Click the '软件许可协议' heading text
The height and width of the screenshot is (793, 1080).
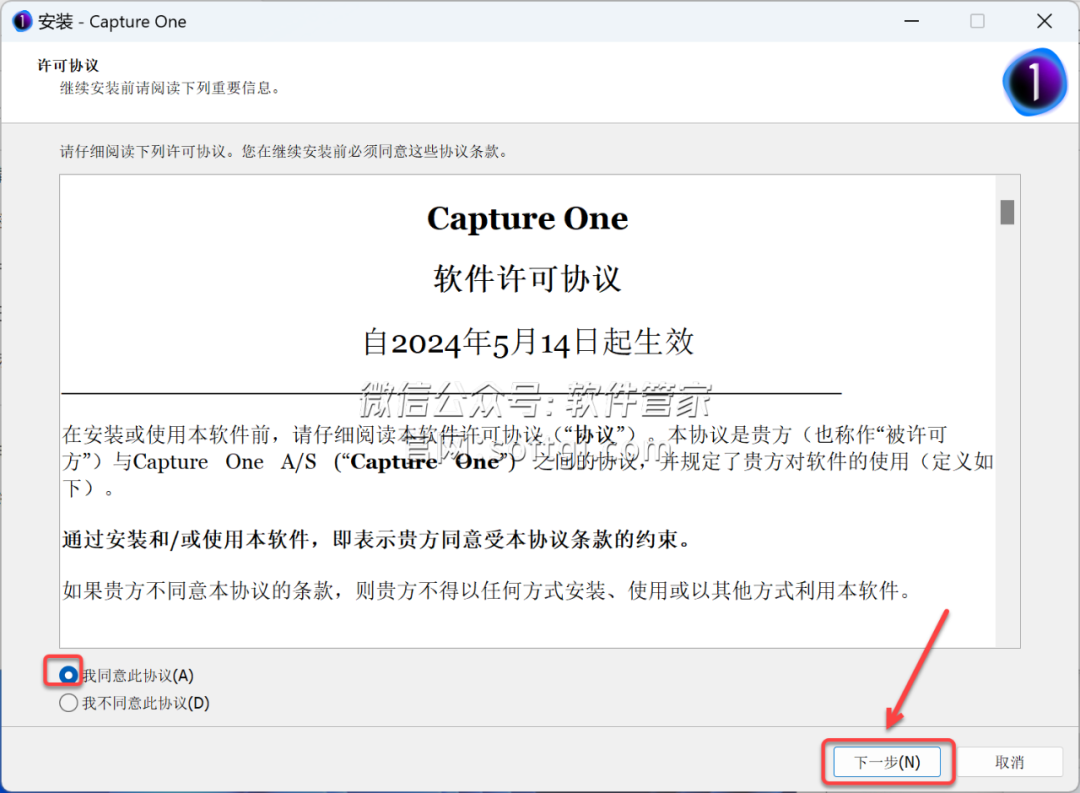528,279
